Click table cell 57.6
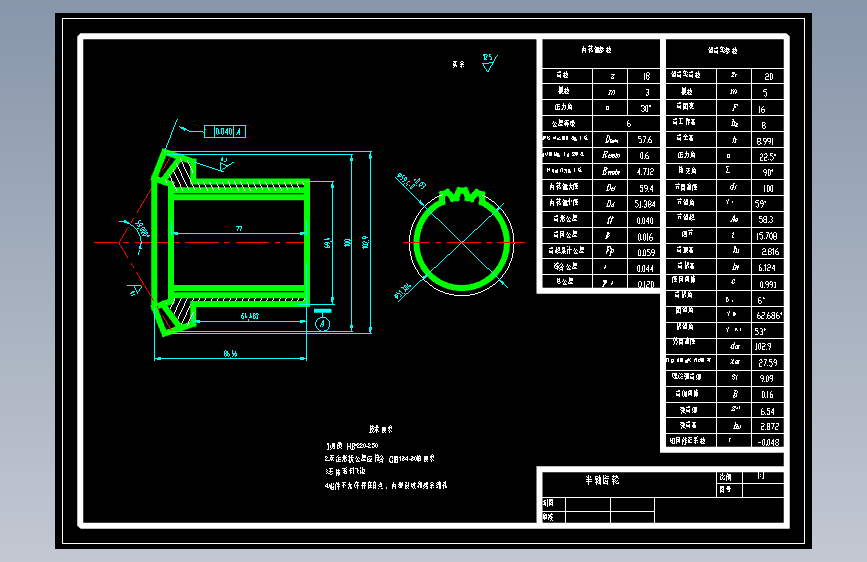Image resolution: width=867 pixels, height=562 pixels. (x=645, y=140)
